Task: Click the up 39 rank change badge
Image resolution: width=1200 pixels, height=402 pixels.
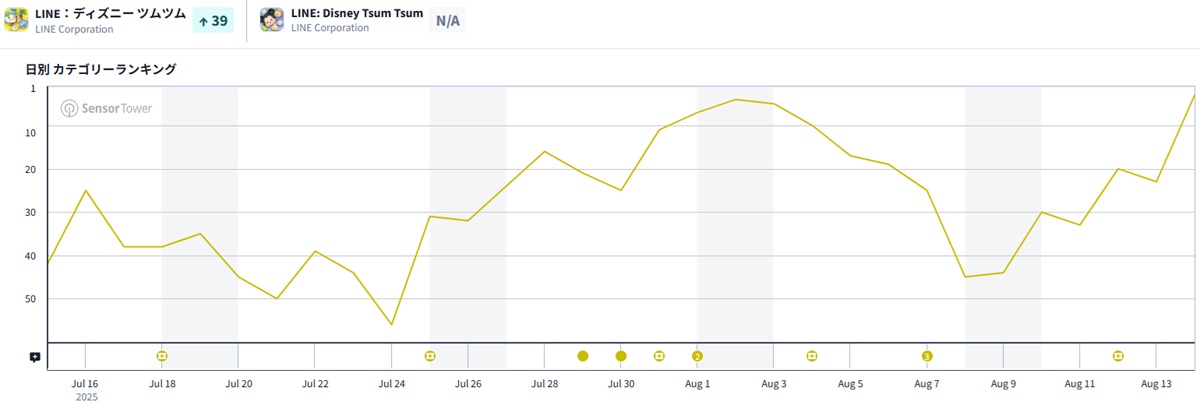Action: pos(213,20)
